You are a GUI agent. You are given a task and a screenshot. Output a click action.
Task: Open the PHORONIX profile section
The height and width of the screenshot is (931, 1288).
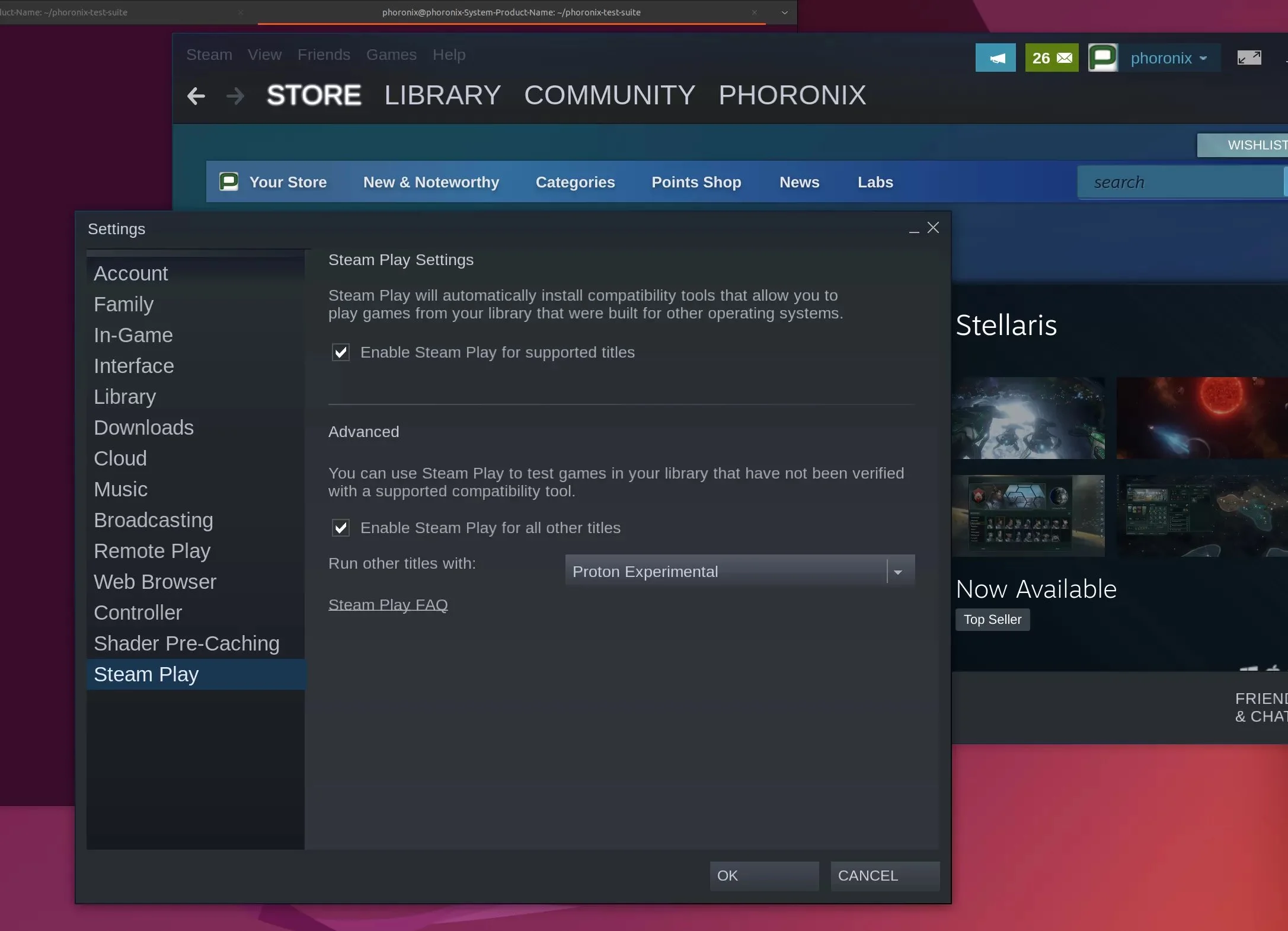[x=792, y=95]
